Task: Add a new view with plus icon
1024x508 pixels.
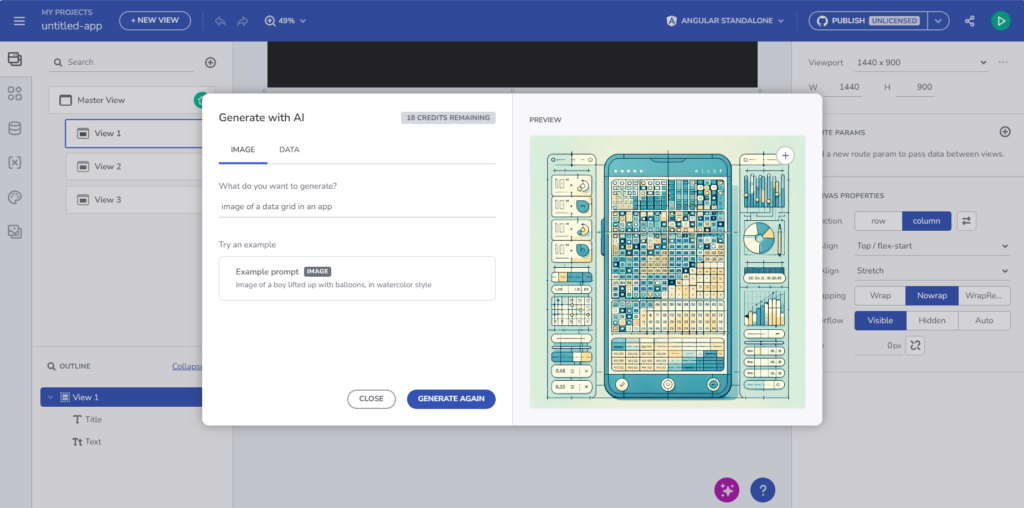Action: point(210,63)
